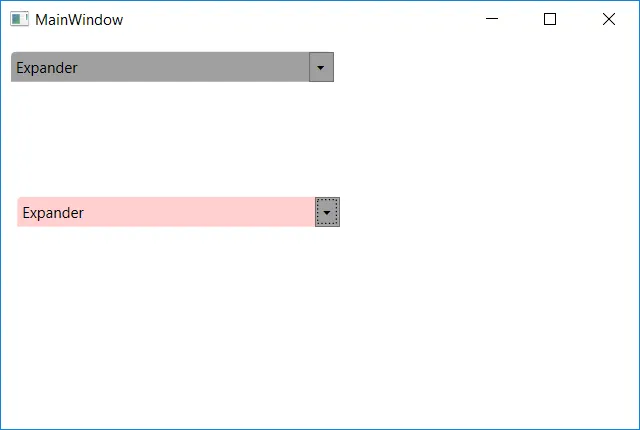Close the MainWindow window
This screenshot has width=640, height=430.
click(x=608, y=19)
